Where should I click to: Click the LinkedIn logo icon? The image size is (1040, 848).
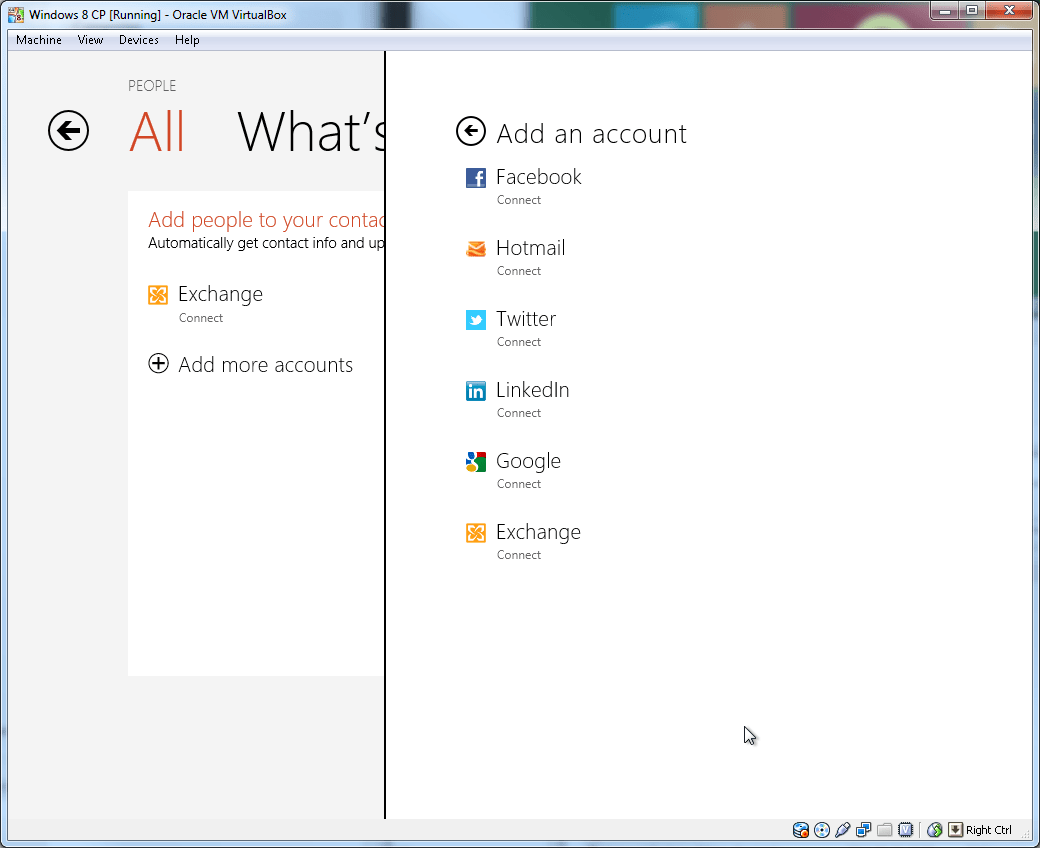476,391
